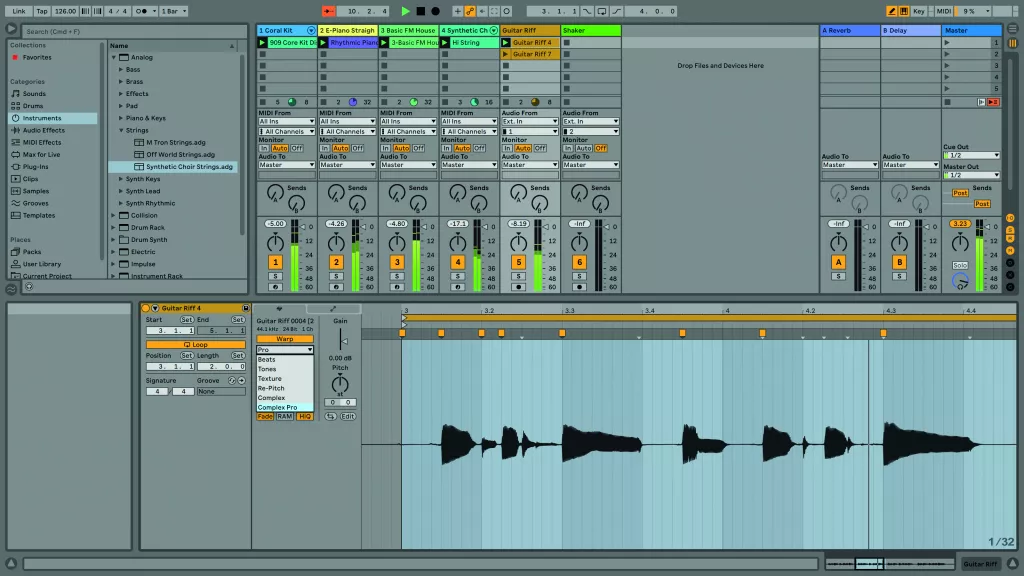
Task: Toggle the clip Loop switch
Action: tap(195, 344)
